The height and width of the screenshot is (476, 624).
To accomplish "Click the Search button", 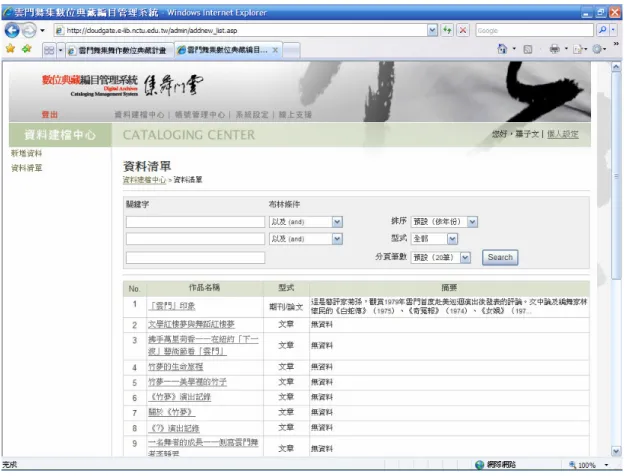I will click(x=500, y=258).
